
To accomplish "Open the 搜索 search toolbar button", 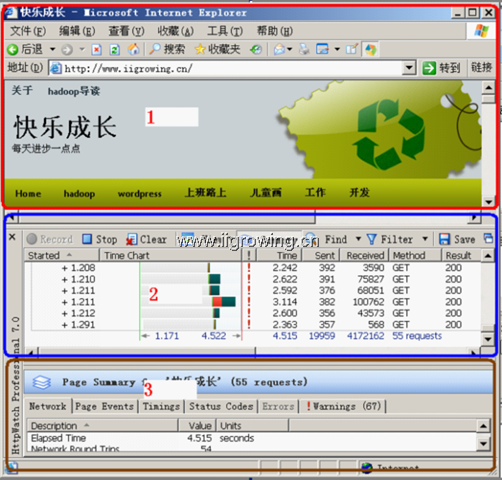I will pos(167,50).
